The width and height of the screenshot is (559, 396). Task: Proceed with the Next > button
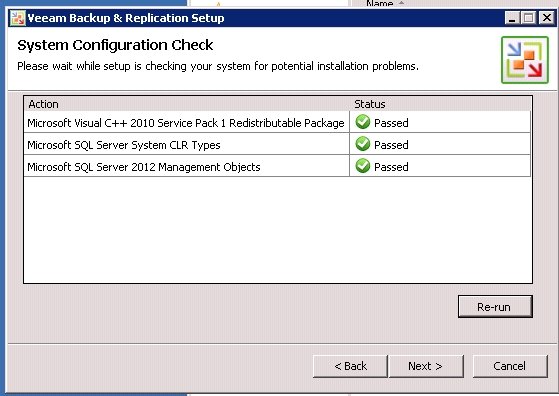pos(426,366)
